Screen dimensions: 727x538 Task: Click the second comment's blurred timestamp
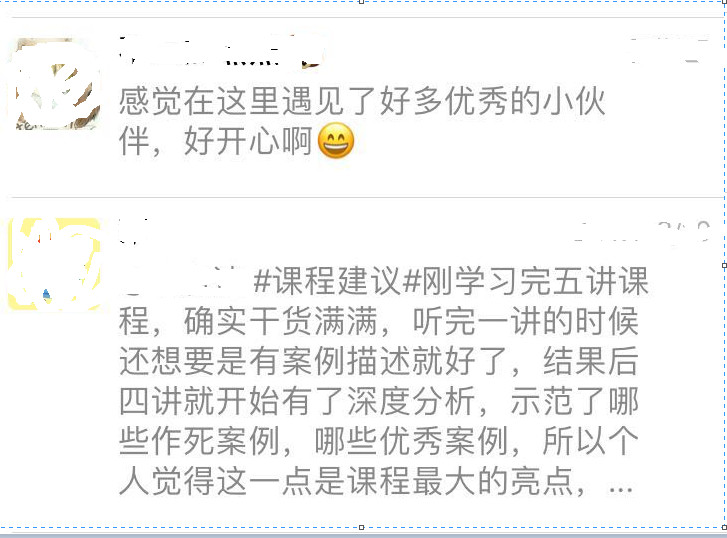pyautogui.click(x=642, y=231)
